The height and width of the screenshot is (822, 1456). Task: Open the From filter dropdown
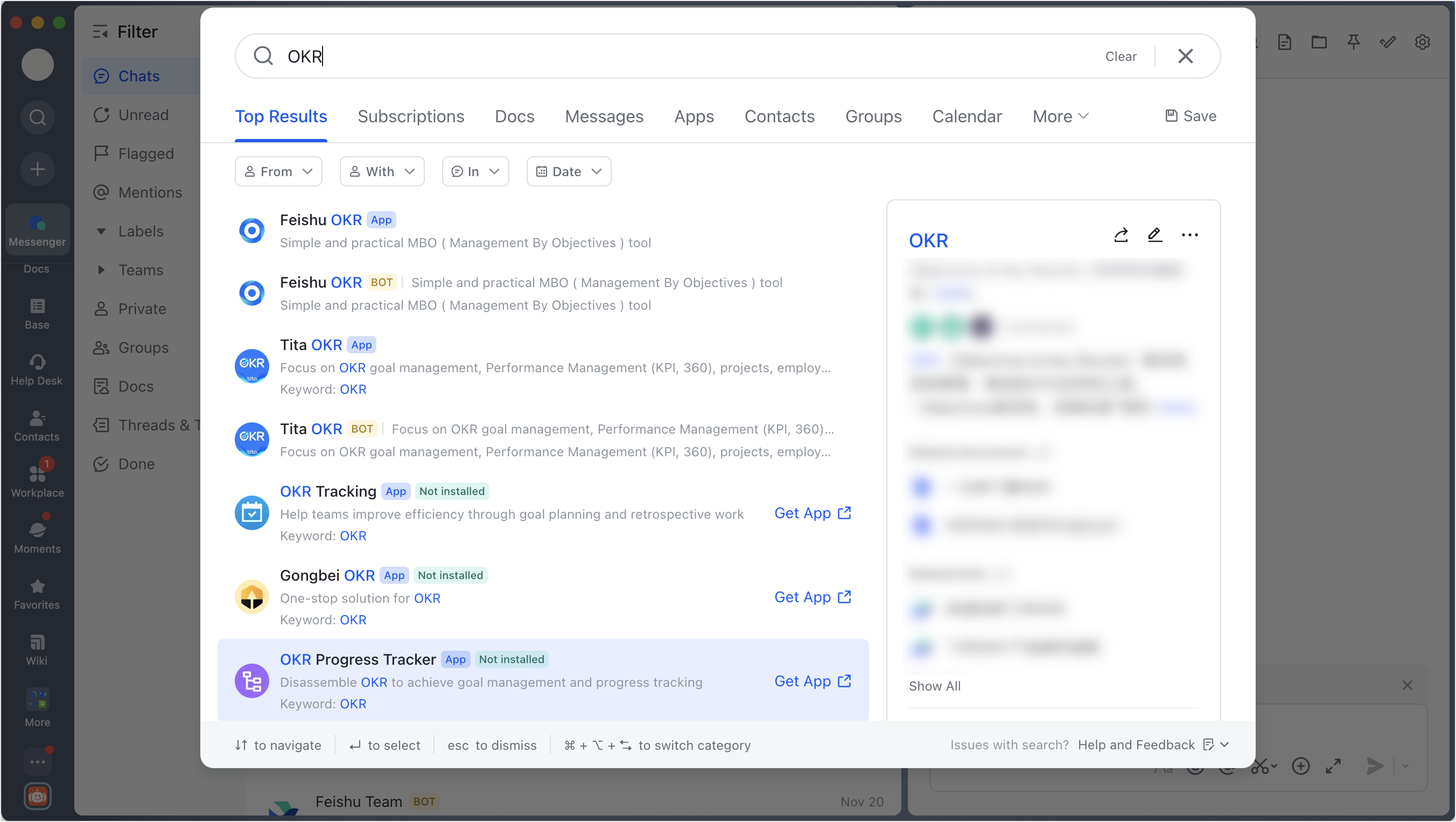point(278,171)
